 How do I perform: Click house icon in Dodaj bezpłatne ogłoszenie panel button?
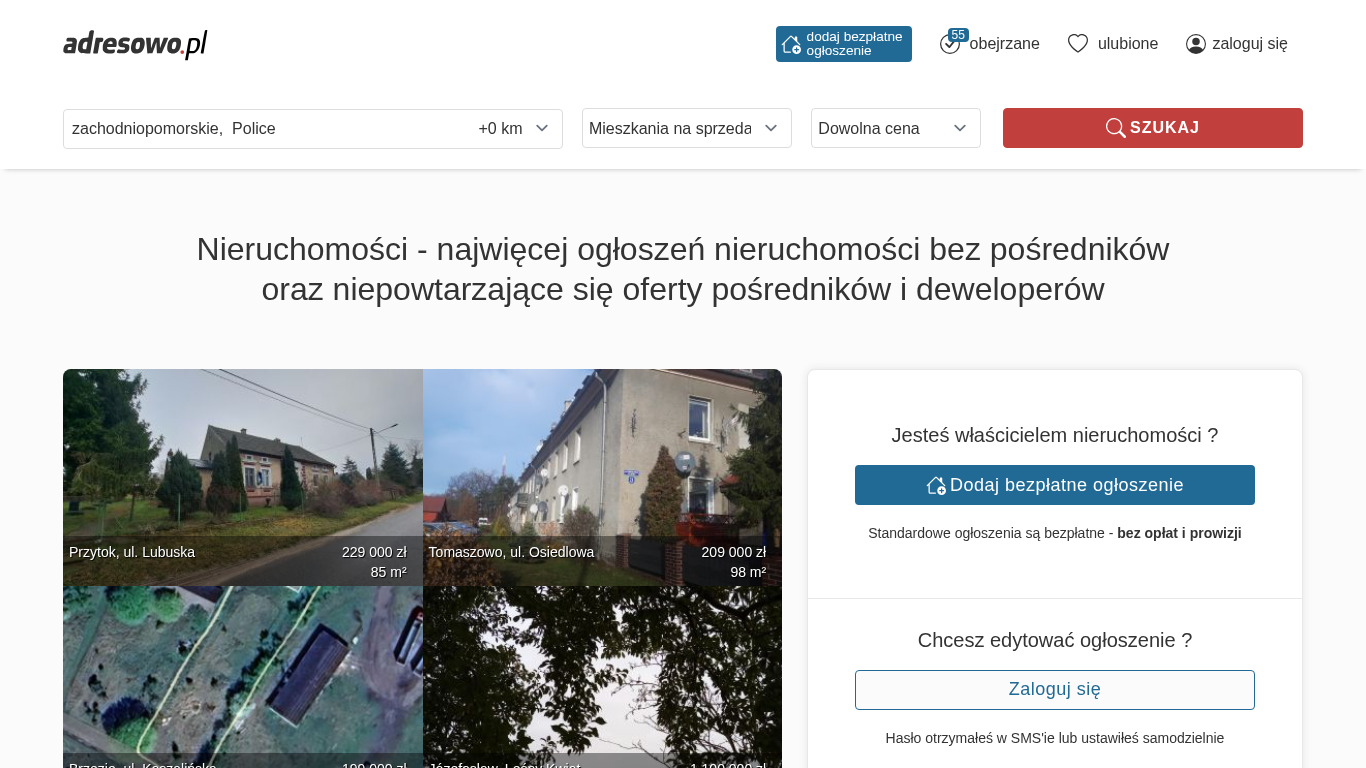coord(936,485)
